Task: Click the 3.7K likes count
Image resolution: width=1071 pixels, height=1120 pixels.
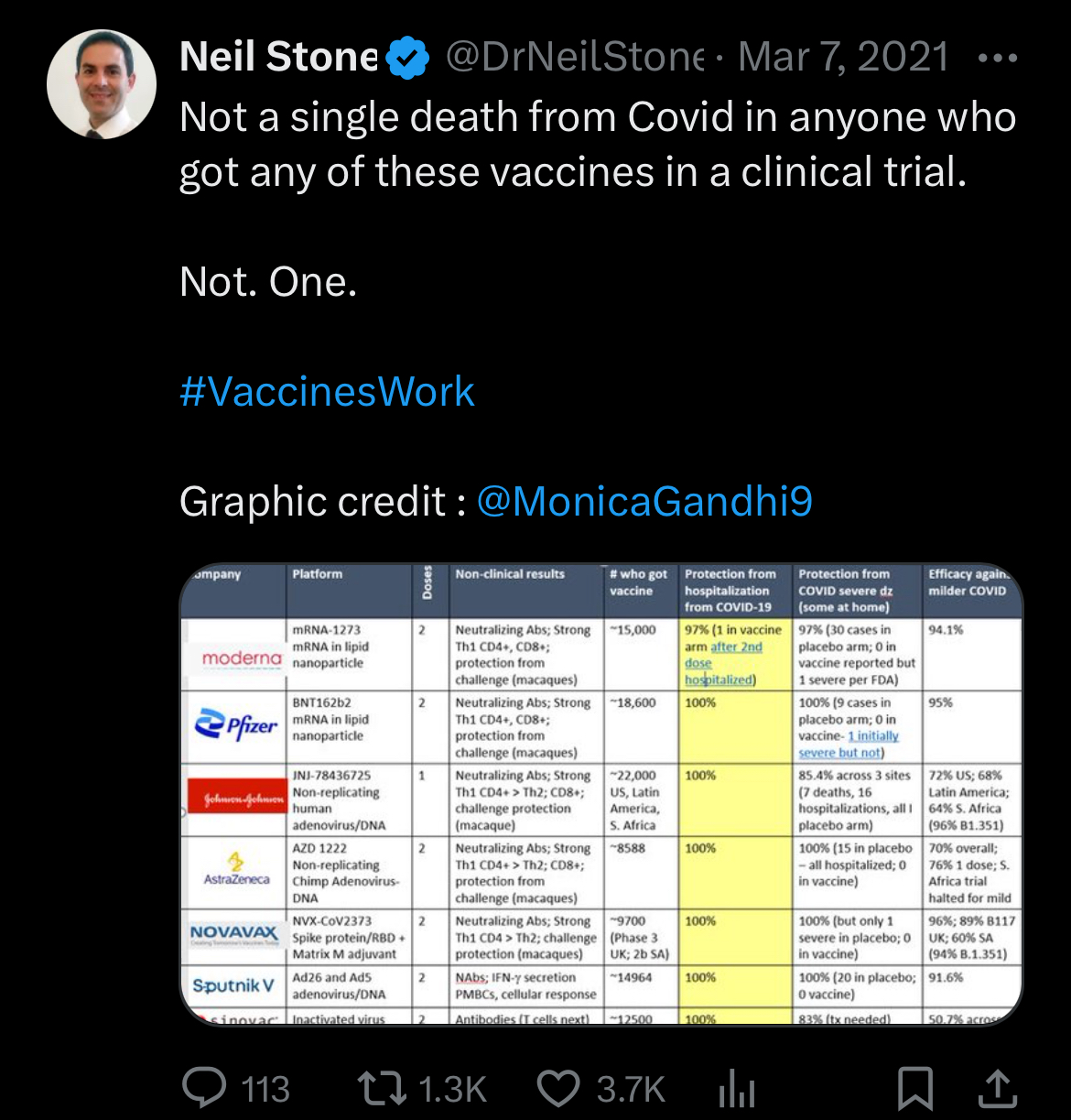Action: 631,1090
